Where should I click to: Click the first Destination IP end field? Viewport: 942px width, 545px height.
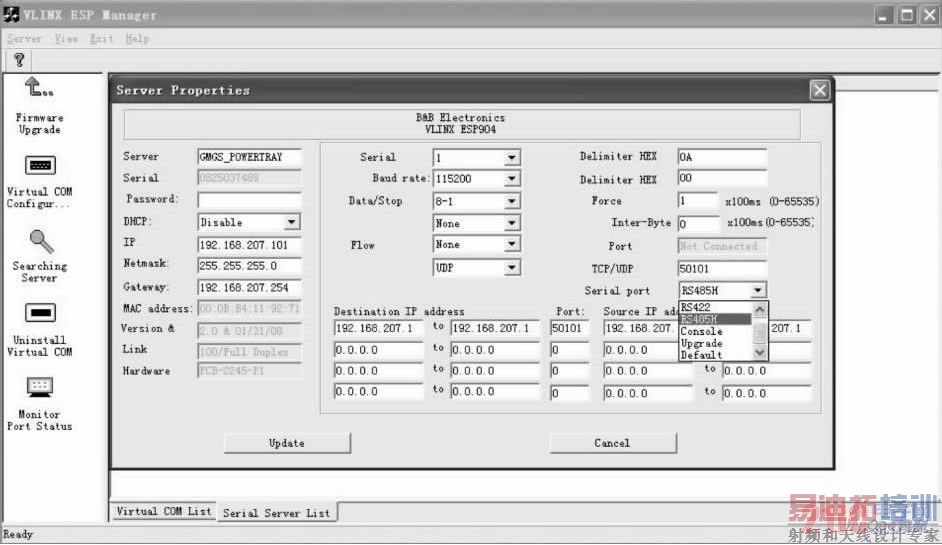tap(495, 328)
